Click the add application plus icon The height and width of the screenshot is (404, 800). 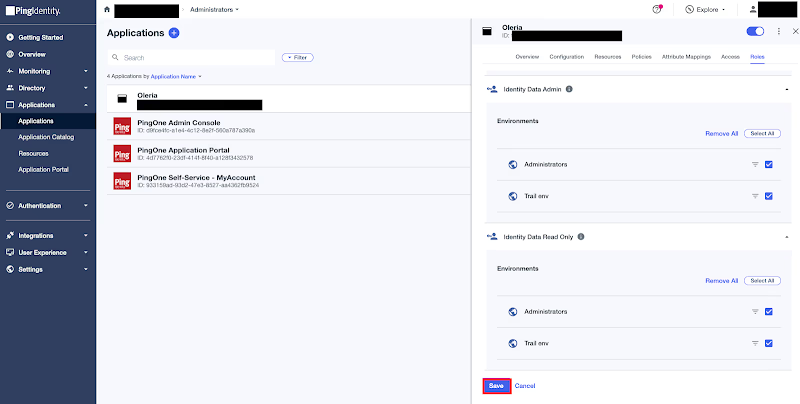174,33
